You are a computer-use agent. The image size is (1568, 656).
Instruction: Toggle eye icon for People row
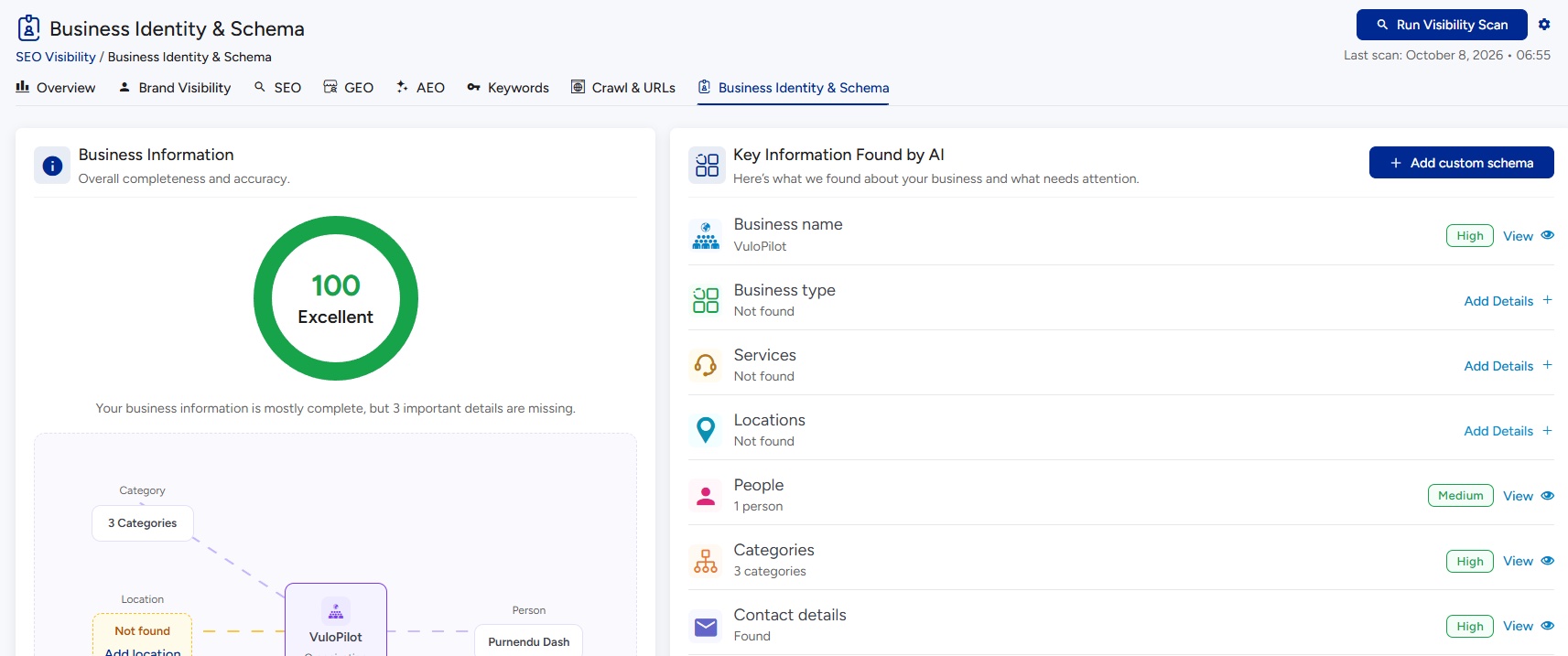coord(1548,495)
